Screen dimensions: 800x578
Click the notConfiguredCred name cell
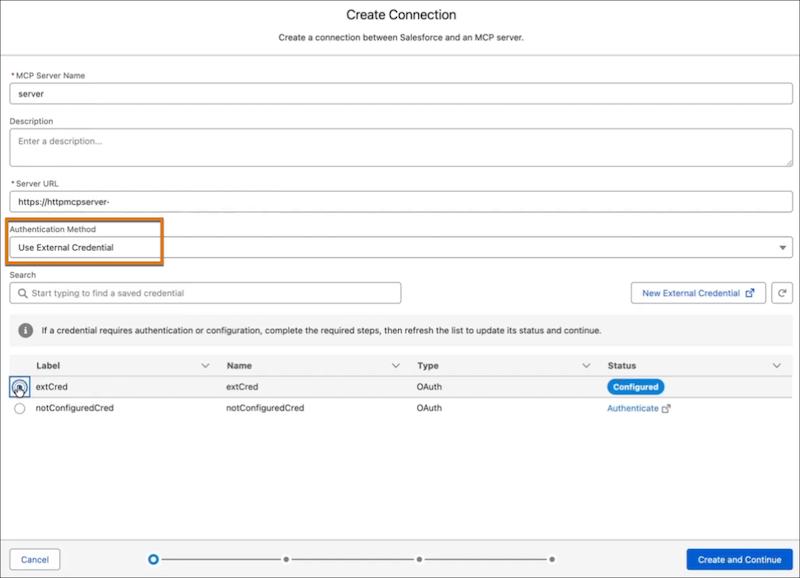(265, 408)
